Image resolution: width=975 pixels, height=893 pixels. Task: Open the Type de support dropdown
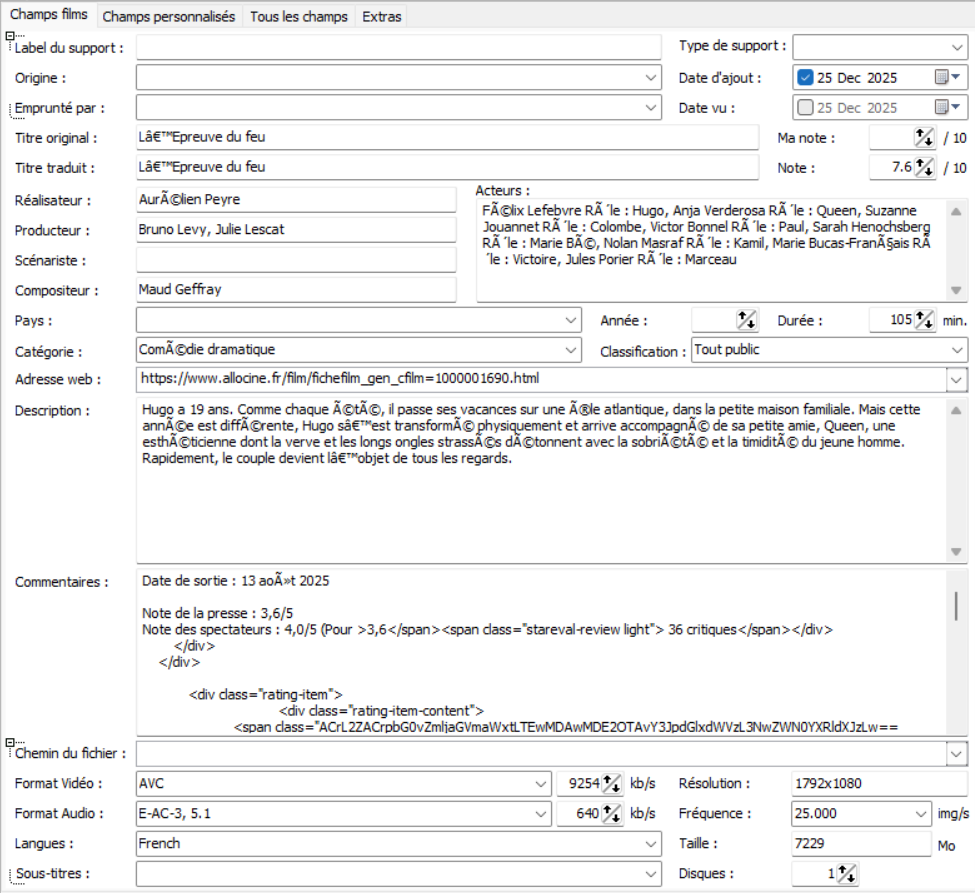[x=956, y=47]
